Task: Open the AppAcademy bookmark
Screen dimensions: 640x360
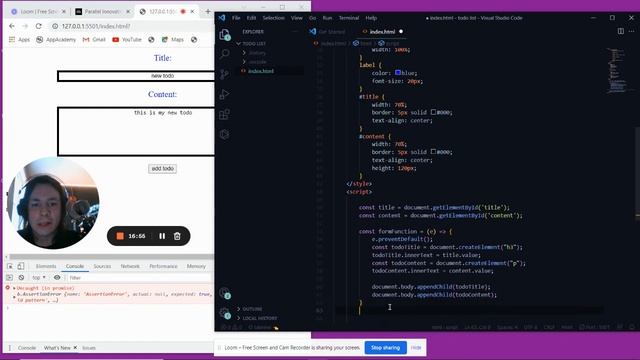Action: click(x=56, y=40)
